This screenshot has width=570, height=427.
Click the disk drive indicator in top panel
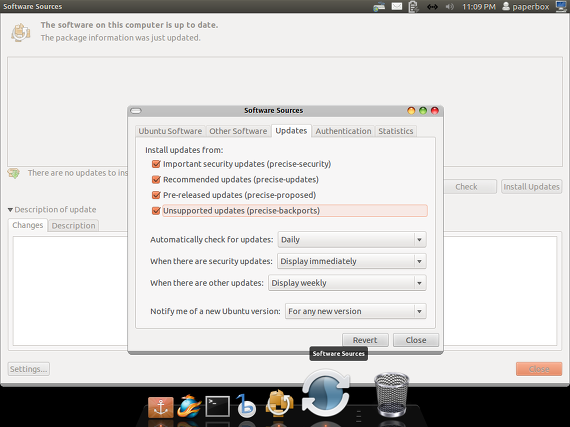379,7
